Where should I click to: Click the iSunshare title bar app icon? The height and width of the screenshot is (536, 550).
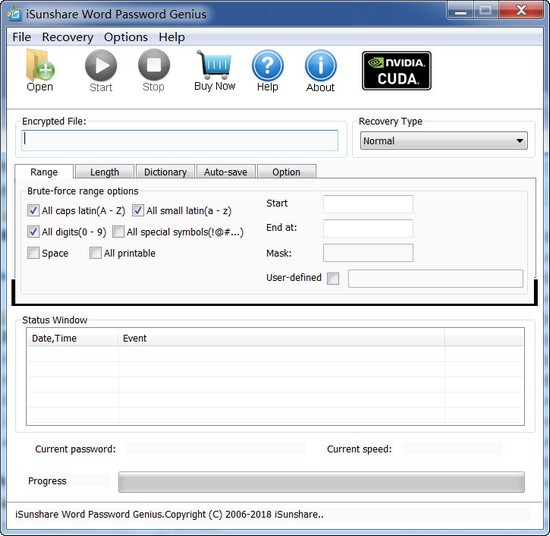pos(14,14)
